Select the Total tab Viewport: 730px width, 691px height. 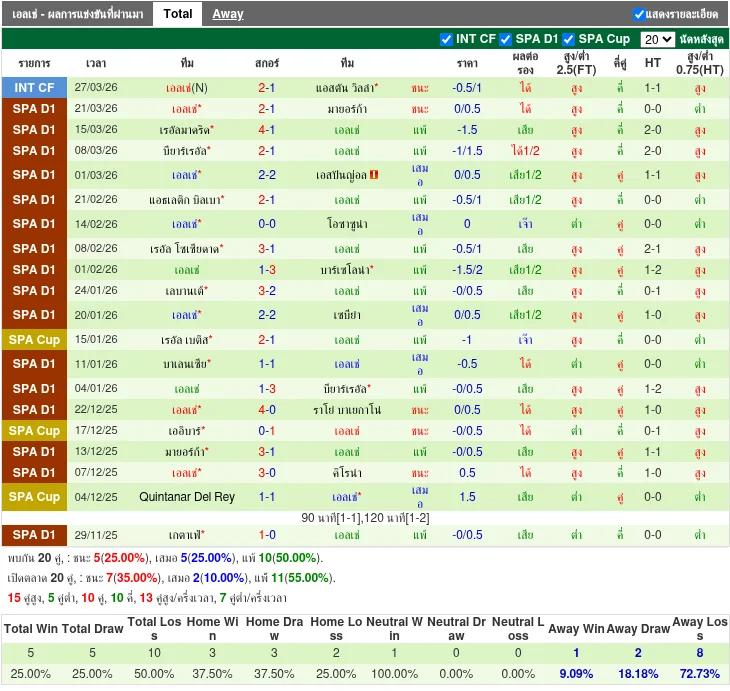(x=178, y=14)
